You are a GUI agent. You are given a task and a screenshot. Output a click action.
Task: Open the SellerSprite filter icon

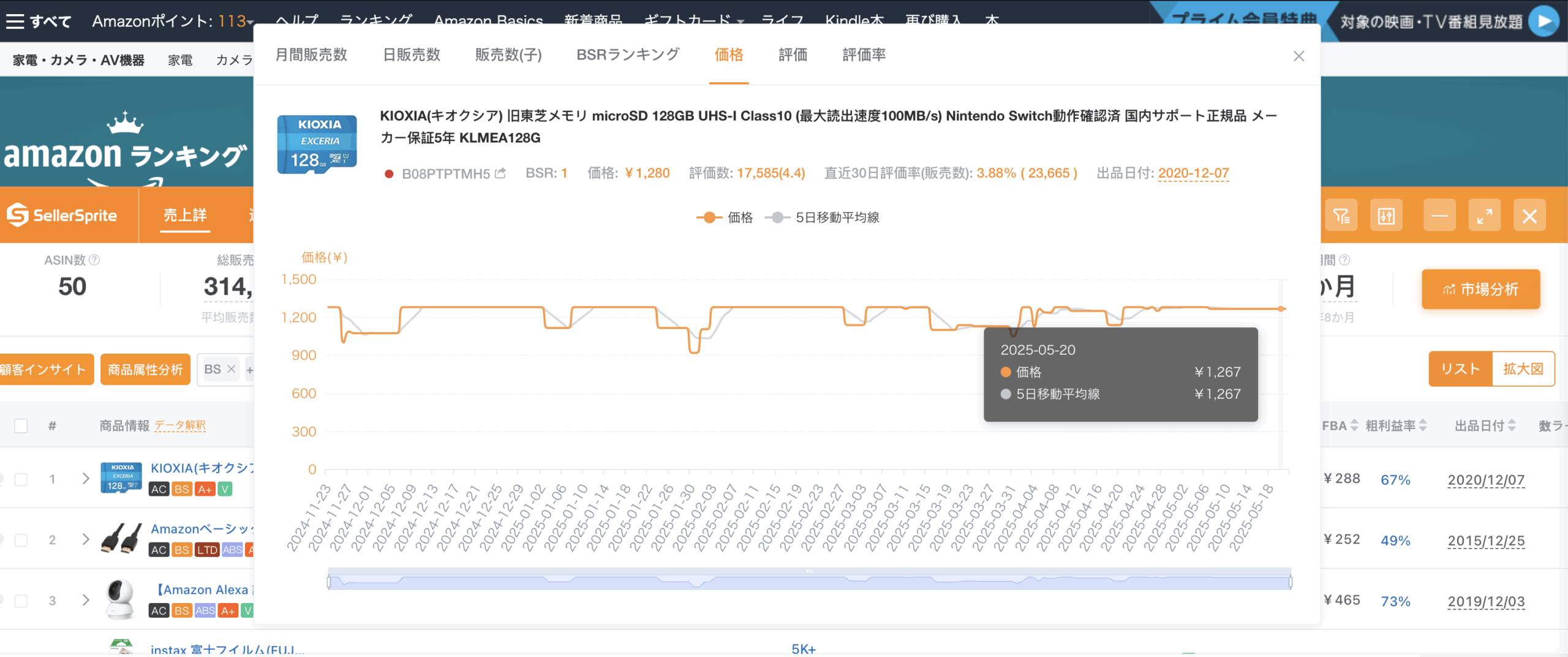tap(1341, 215)
